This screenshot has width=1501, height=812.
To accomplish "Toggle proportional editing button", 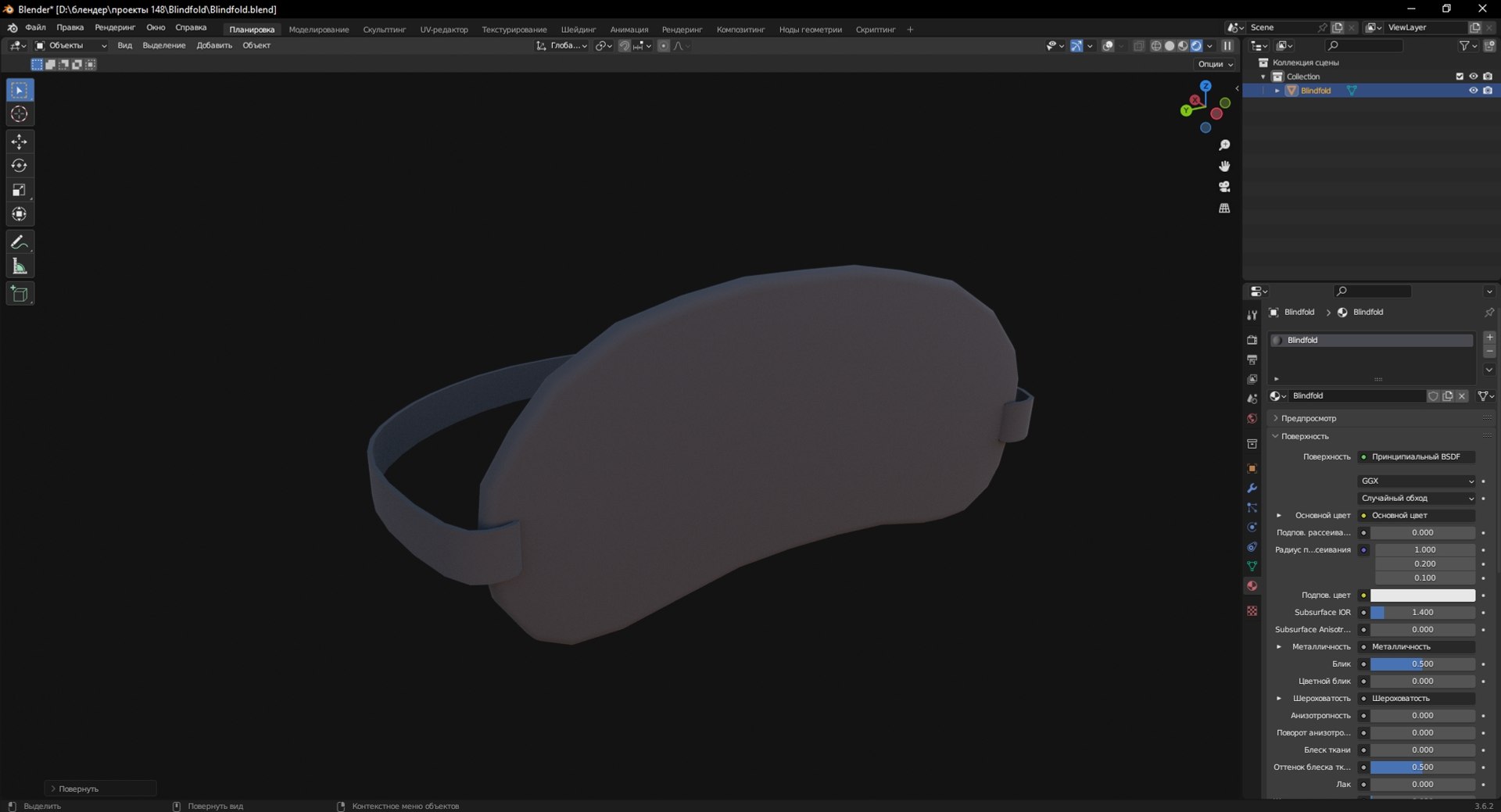I will click(x=664, y=45).
